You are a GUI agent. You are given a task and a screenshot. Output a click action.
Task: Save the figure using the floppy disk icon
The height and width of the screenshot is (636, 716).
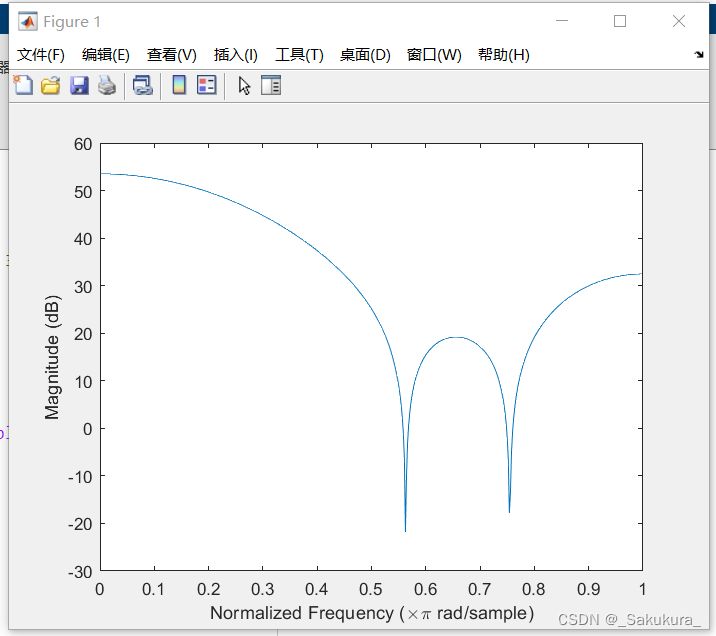click(79, 85)
